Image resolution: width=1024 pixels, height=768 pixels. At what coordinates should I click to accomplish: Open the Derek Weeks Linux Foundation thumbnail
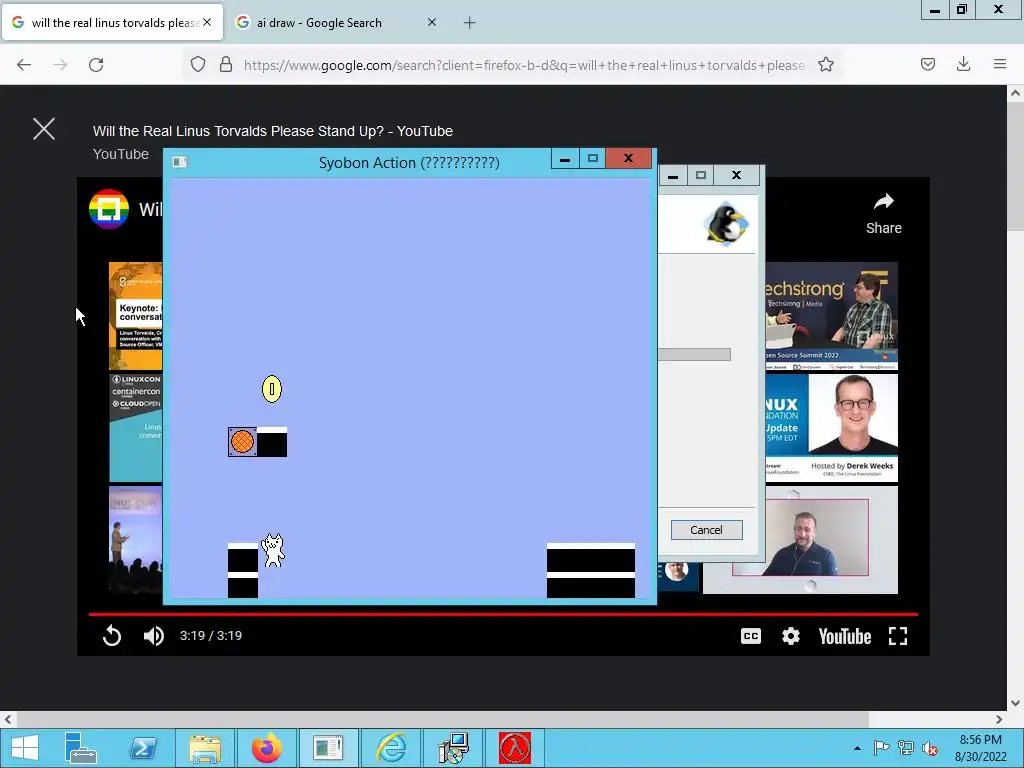(831, 428)
